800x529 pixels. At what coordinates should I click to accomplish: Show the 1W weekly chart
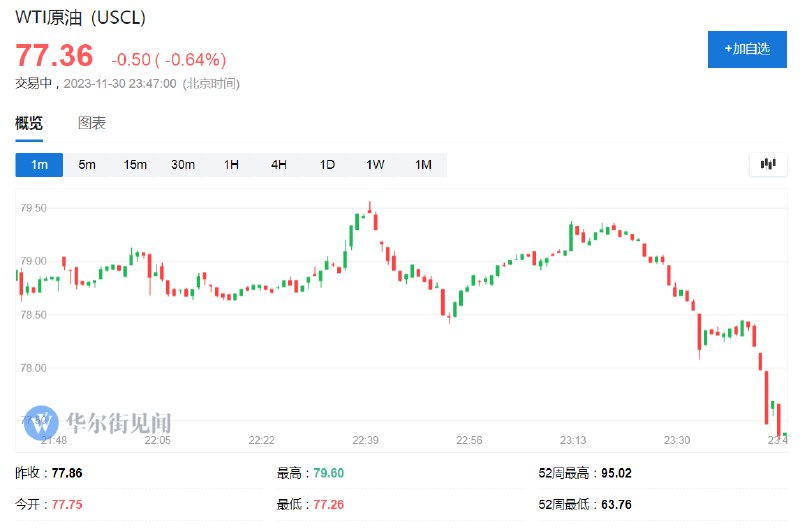(x=375, y=165)
